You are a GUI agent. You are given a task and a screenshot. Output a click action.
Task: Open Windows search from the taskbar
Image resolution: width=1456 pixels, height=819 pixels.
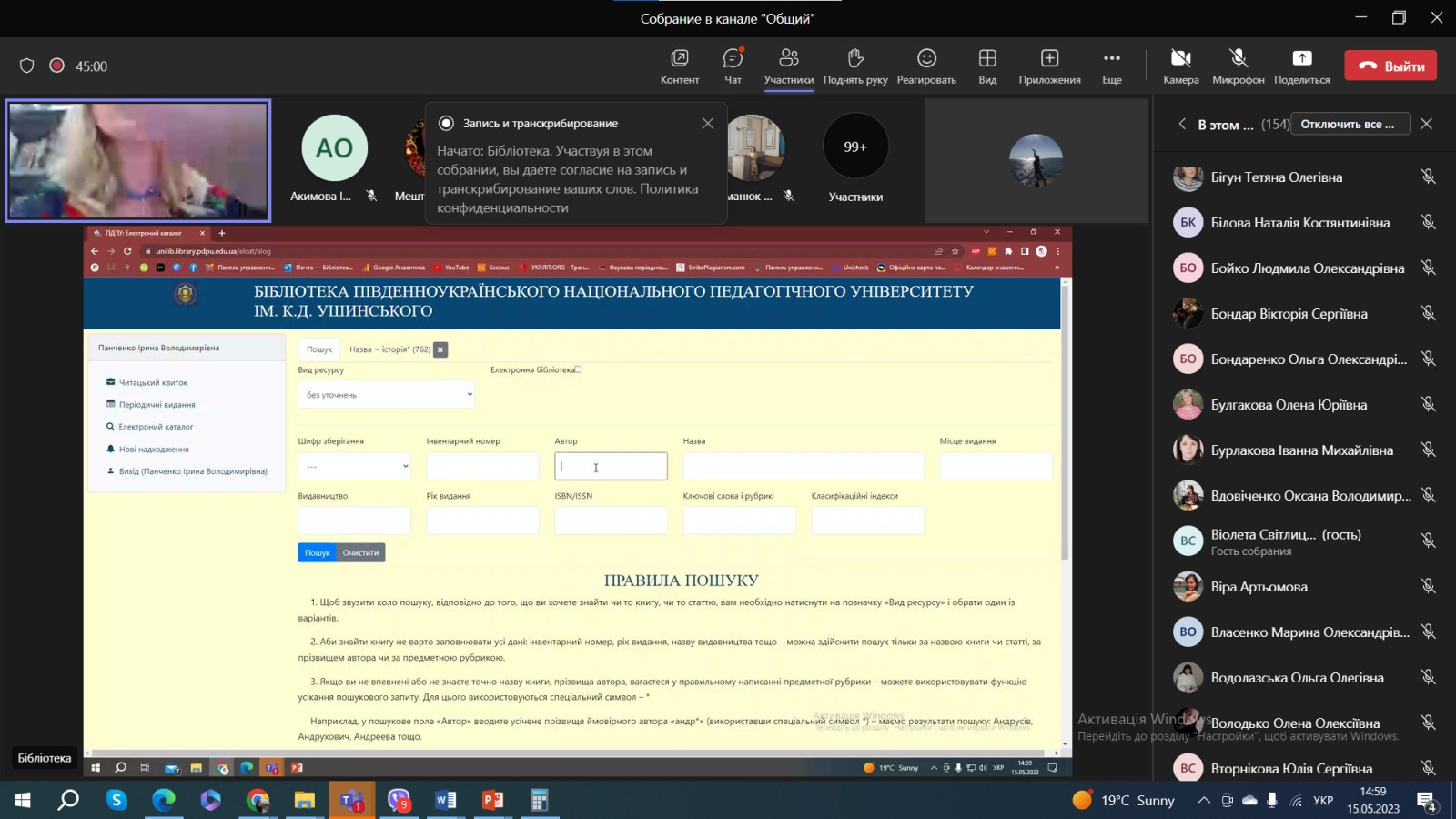68,800
